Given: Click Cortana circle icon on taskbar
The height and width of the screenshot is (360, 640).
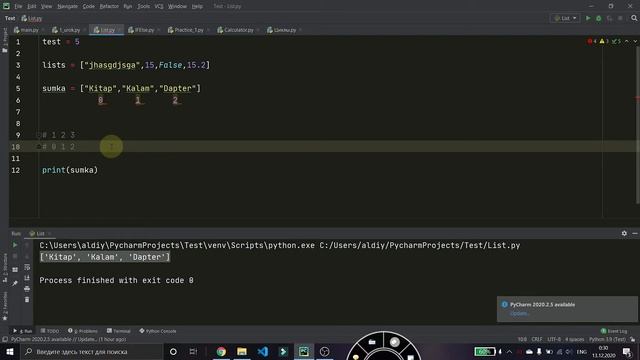Looking at the screenshot, I should (x=173, y=351).
